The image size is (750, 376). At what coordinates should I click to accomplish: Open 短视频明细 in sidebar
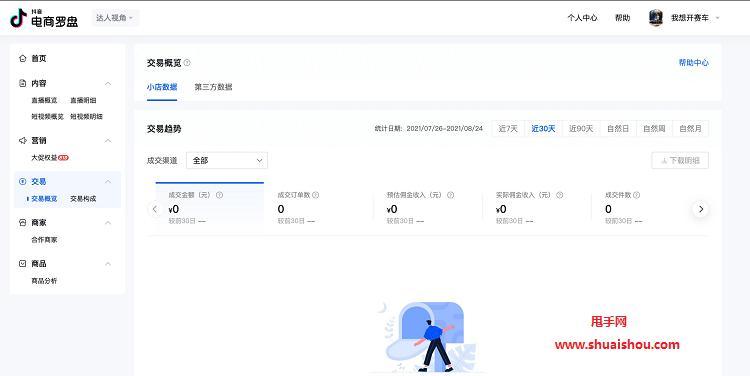coord(87,116)
